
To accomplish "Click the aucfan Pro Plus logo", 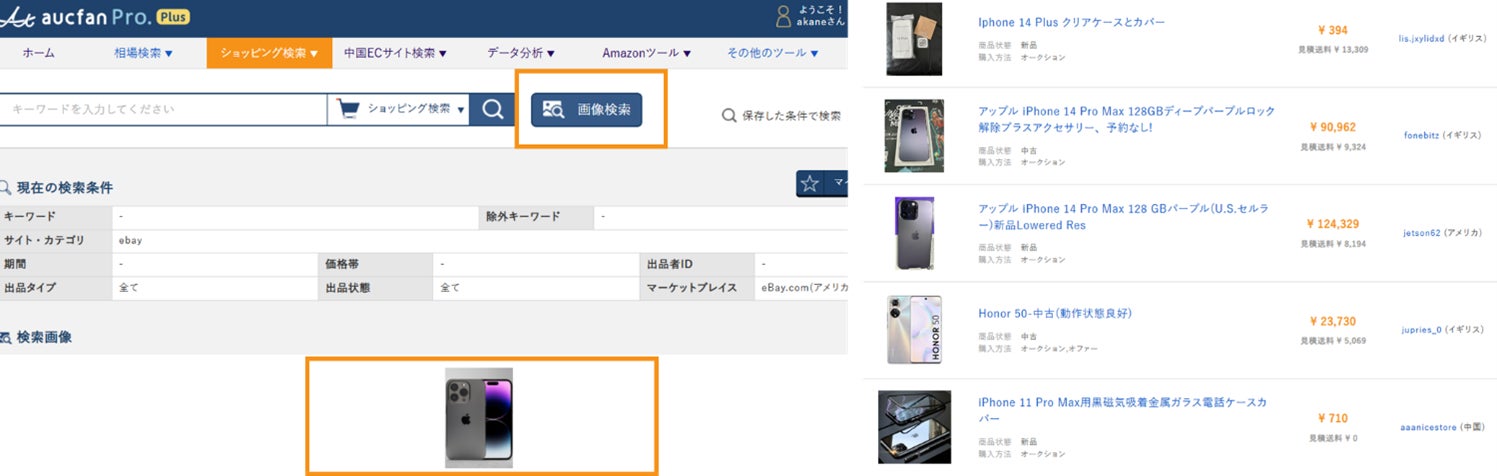I will tap(96, 16).
